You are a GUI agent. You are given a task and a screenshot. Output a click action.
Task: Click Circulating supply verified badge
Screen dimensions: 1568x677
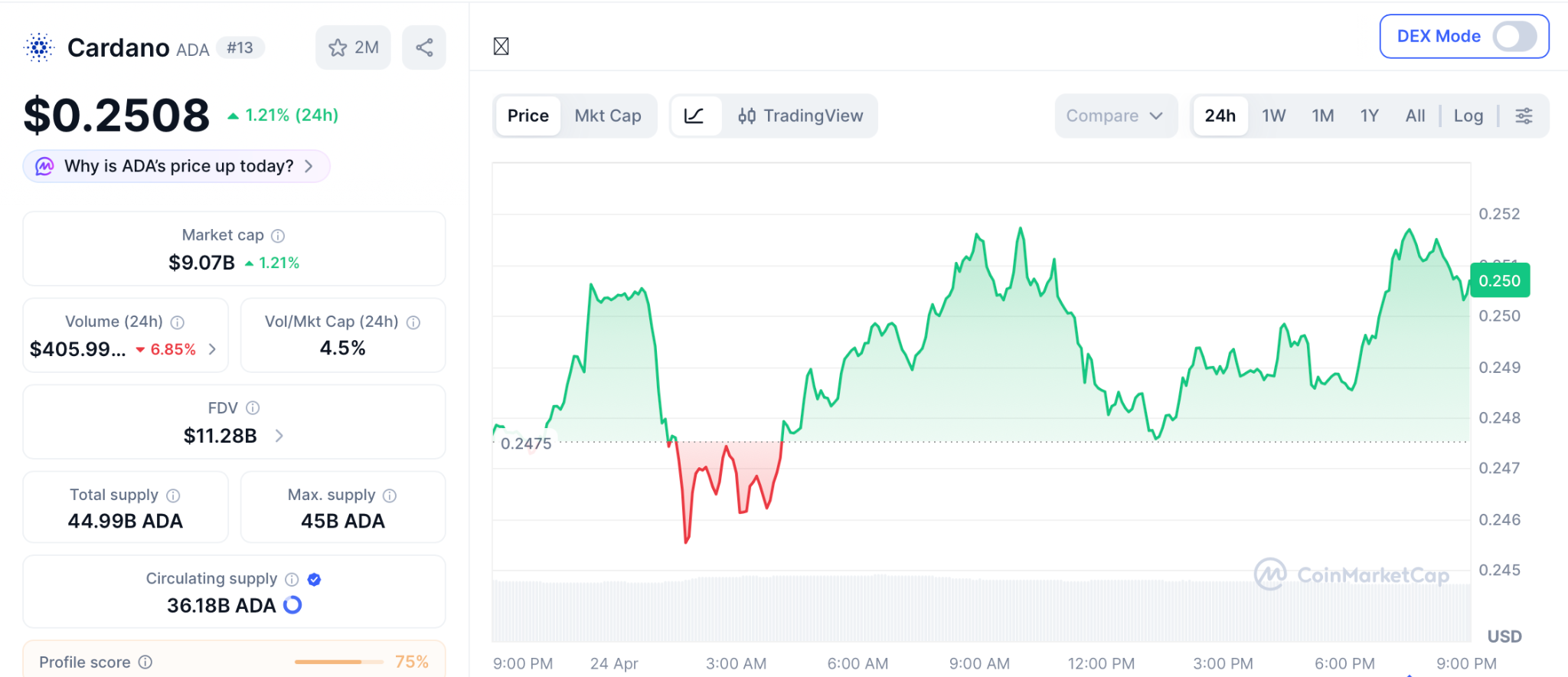(314, 579)
